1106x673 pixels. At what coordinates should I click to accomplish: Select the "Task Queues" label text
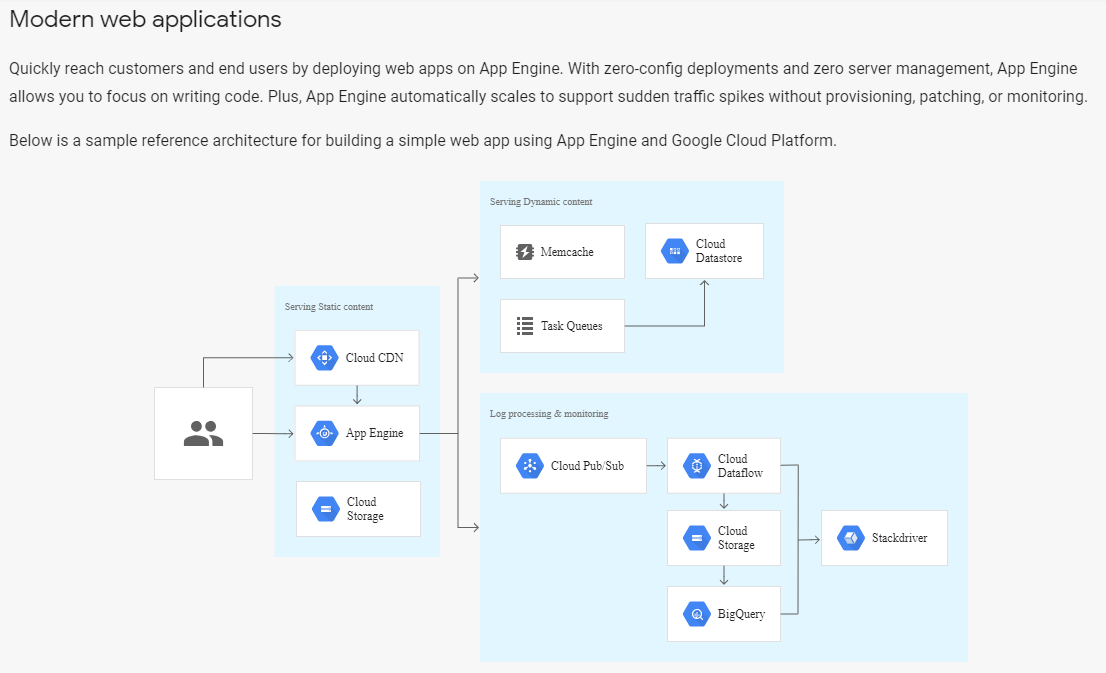(571, 326)
